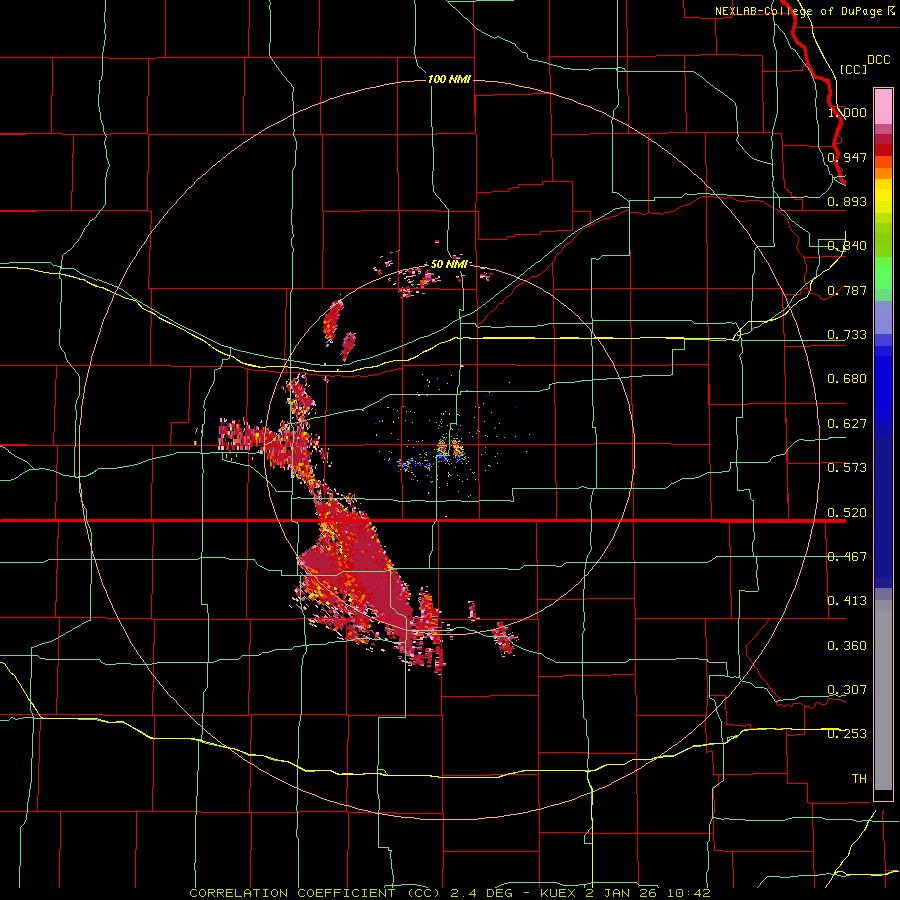Click the TH threshold label
This screenshot has width=900, height=900.
pos(859,779)
